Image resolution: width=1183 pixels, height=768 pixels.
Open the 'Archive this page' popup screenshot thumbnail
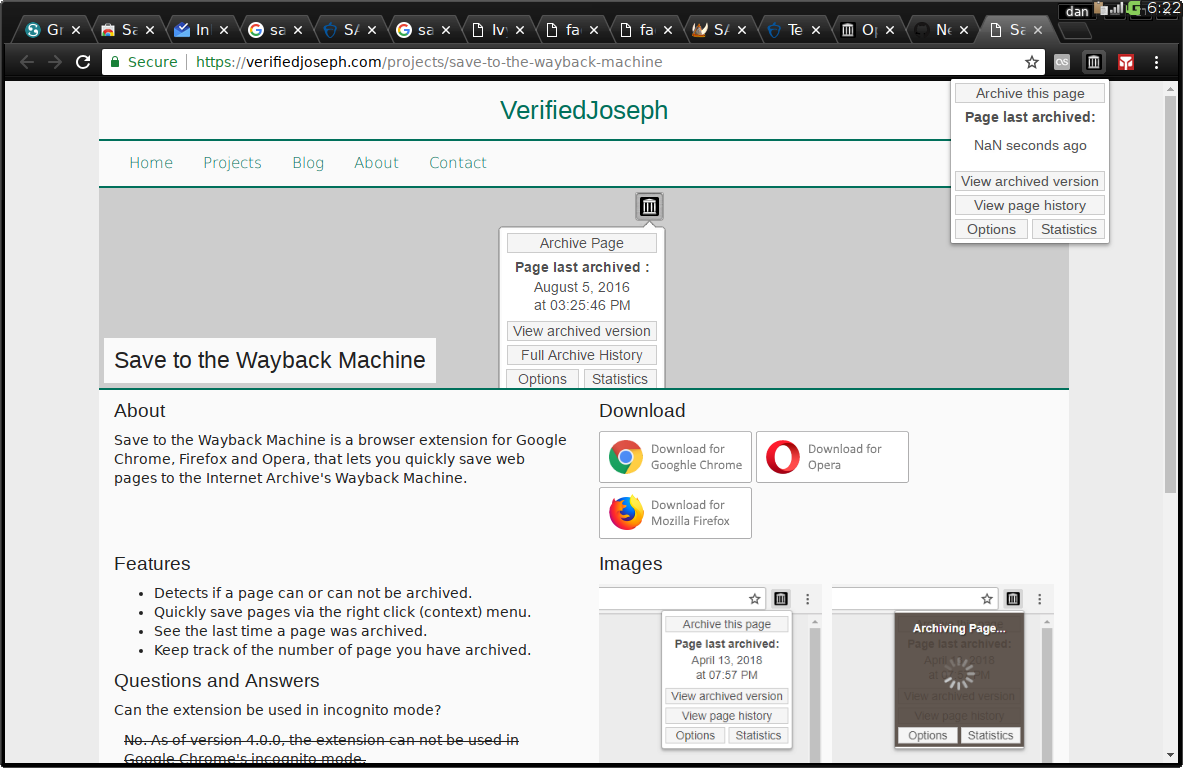(710, 673)
